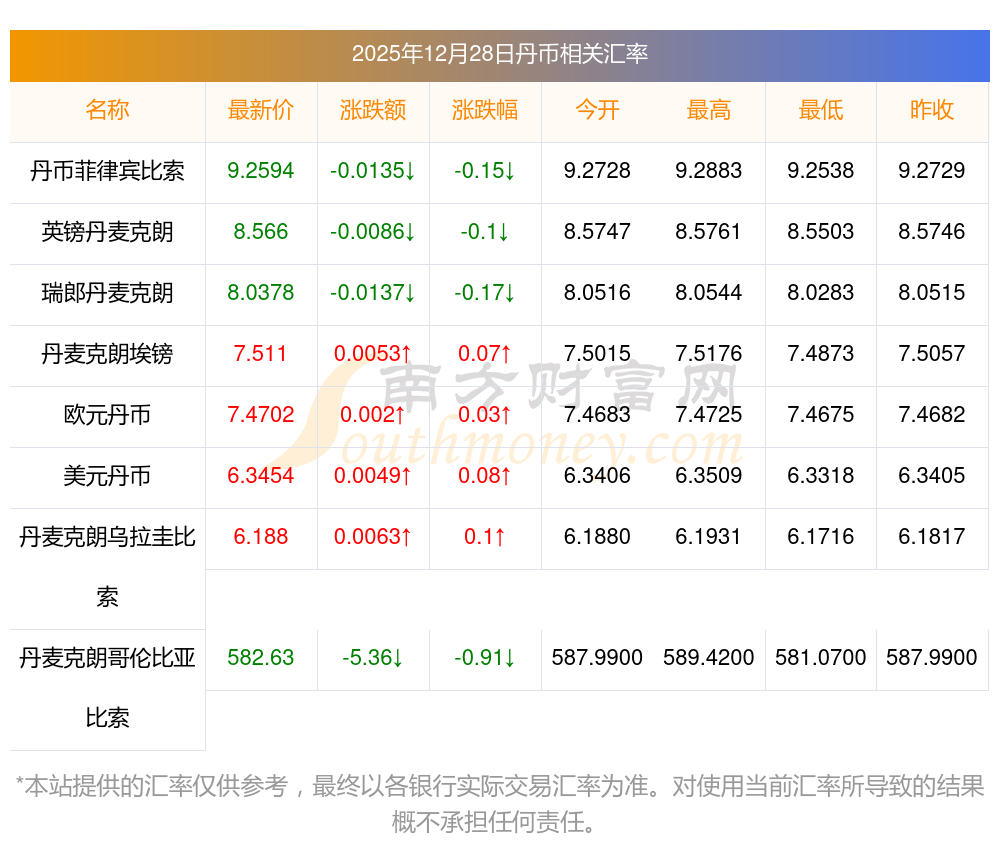Click latest price 8.0378
Image resolution: width=1000 pixels, height=853 pixels.
(261, 293)
